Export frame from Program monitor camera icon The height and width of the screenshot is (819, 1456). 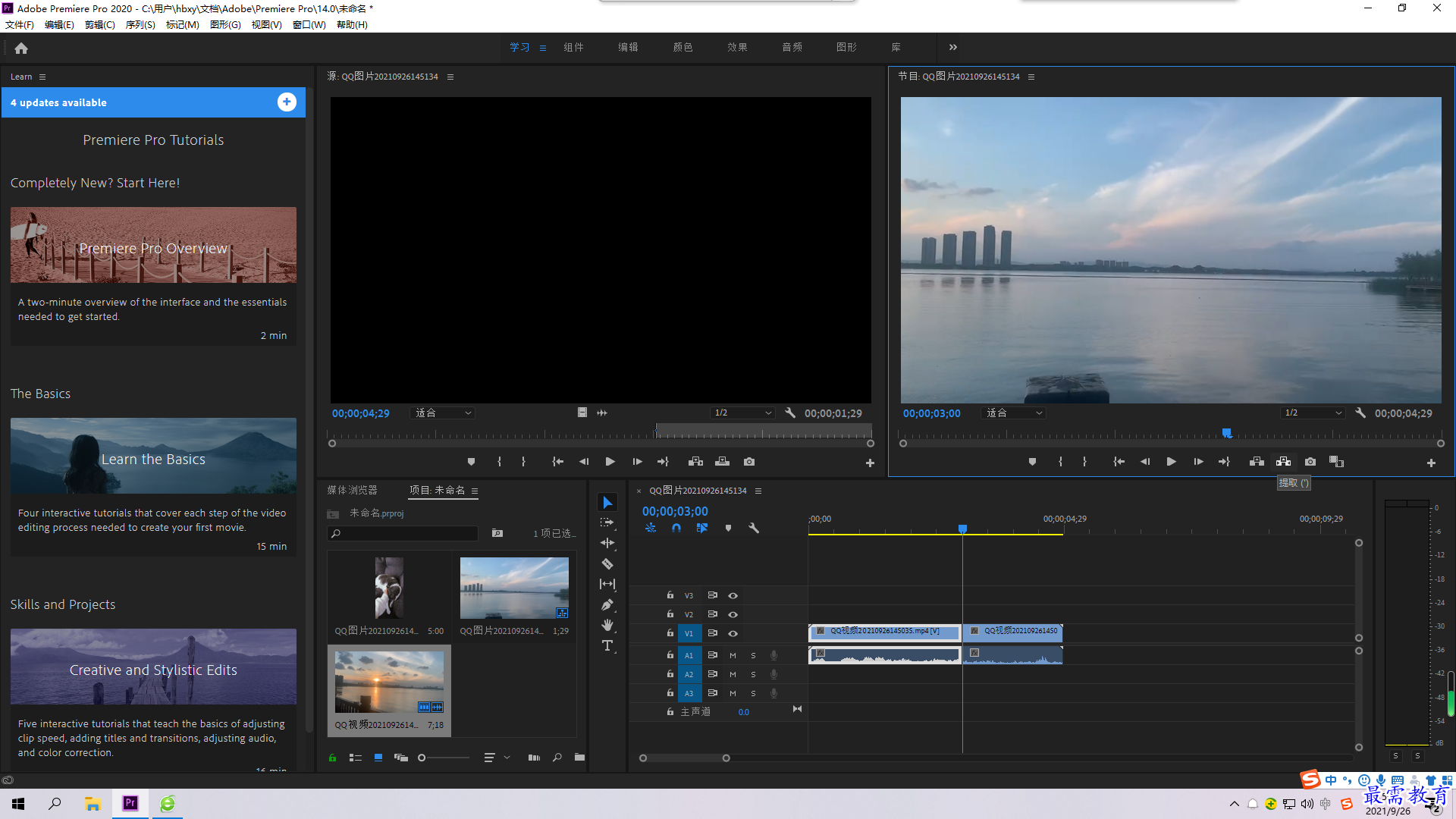[1310, 462]
